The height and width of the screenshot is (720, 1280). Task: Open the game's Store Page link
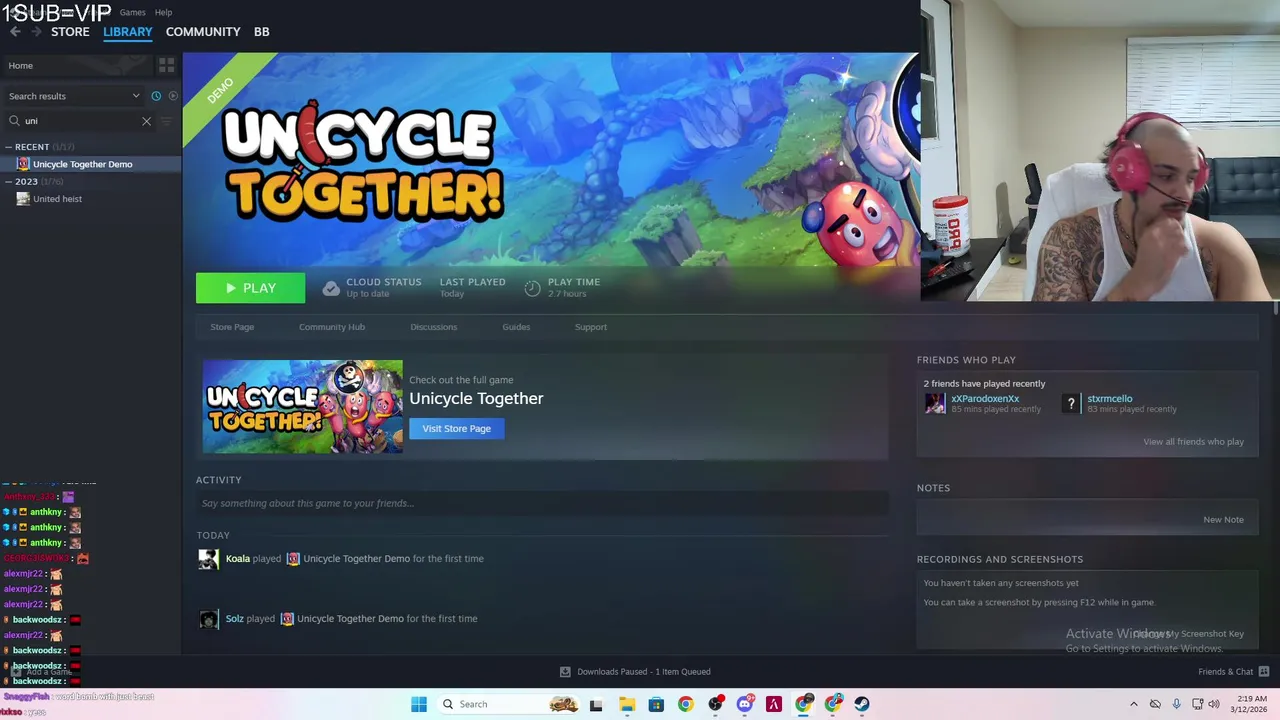click(x=232, y=327)
